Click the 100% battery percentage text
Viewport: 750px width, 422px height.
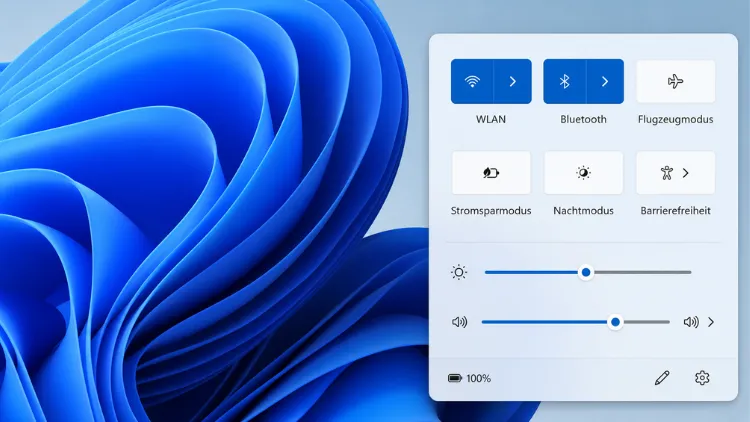coord(478,378)
